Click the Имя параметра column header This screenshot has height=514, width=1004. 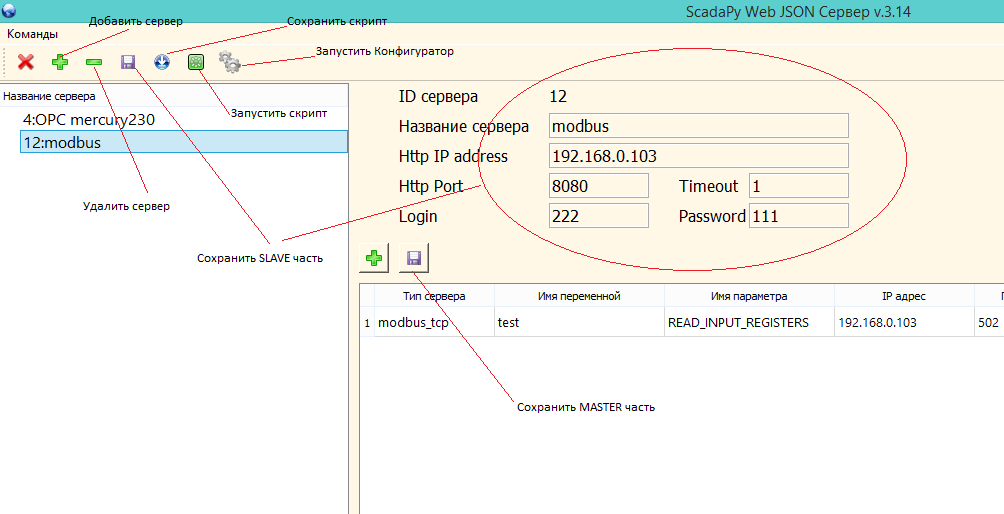(749, 296)
